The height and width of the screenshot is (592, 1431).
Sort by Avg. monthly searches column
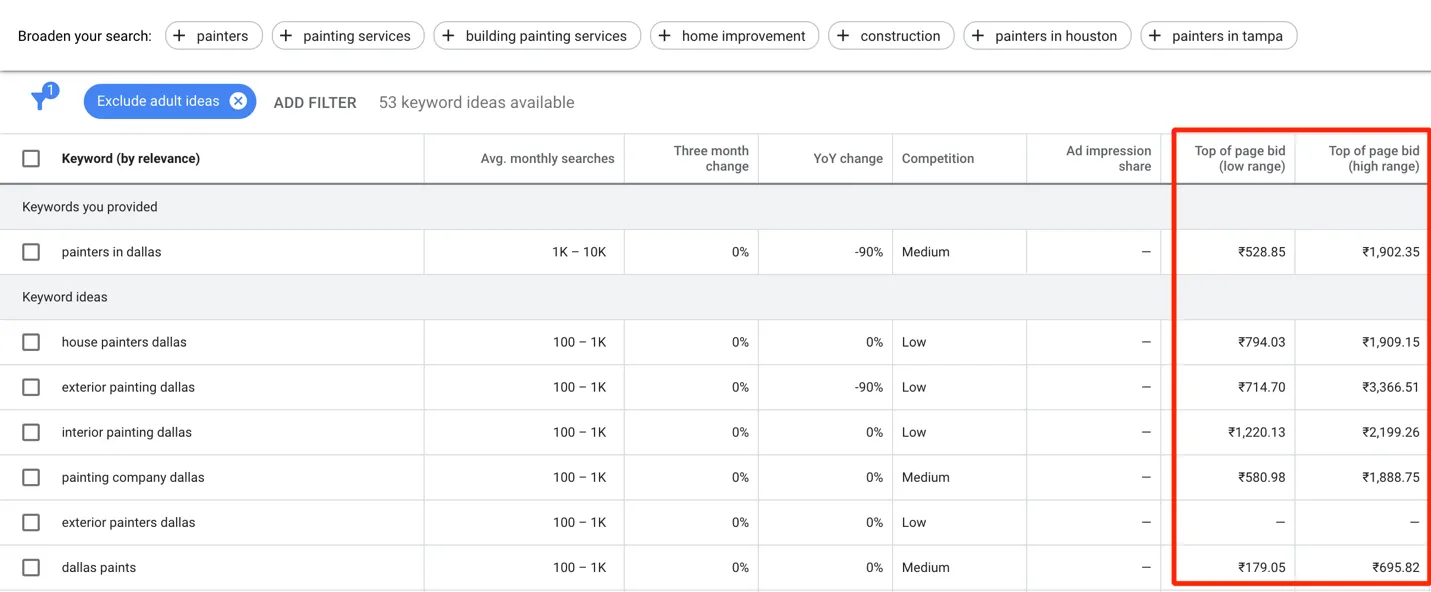point(547,158)
